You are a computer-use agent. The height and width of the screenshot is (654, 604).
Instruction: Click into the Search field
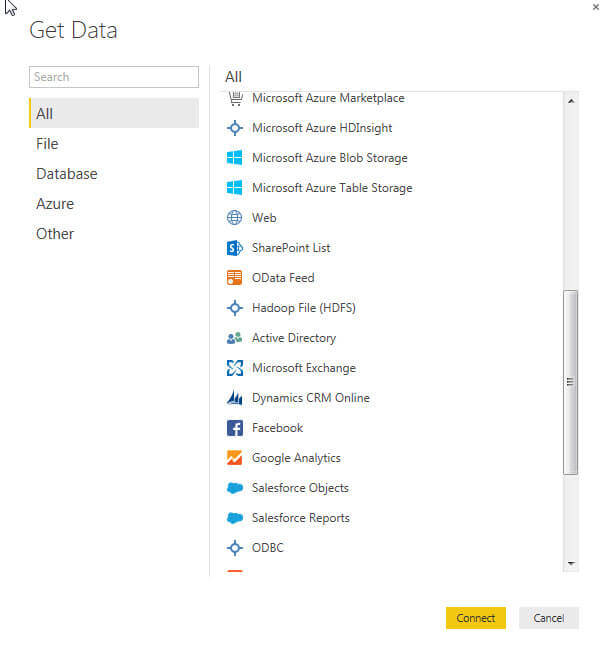coord(114,77)
